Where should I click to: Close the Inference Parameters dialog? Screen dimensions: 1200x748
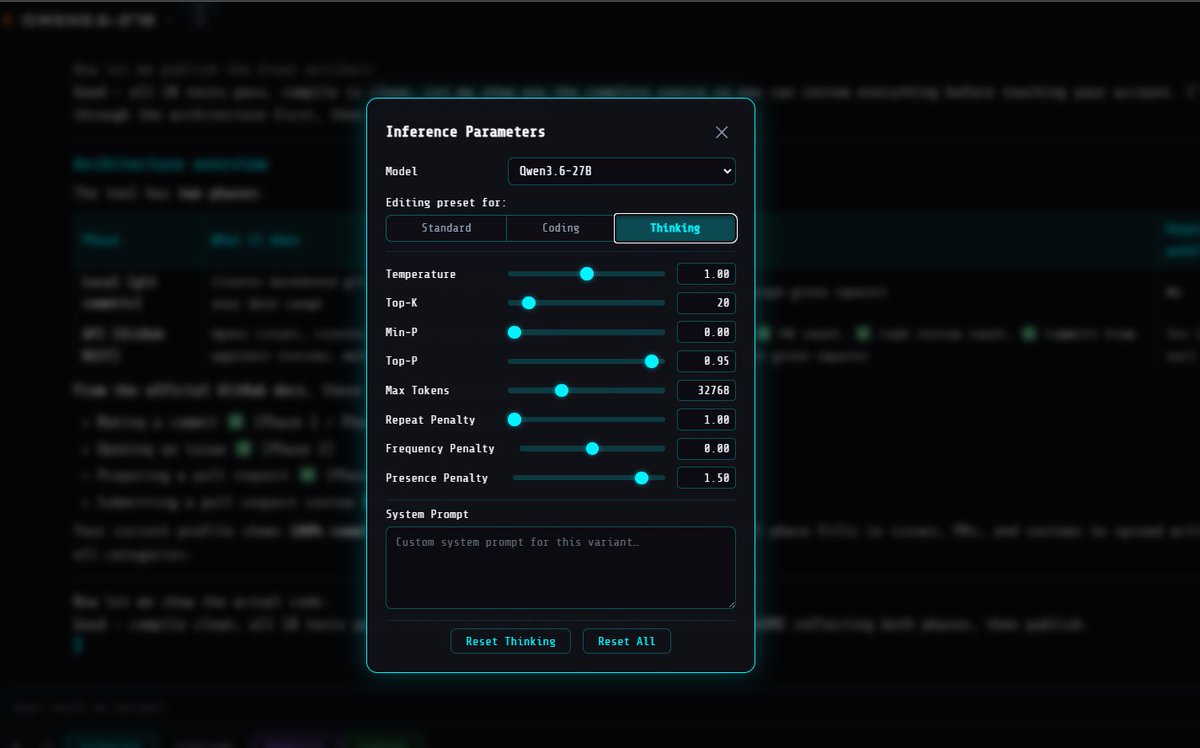click(722, 132)
